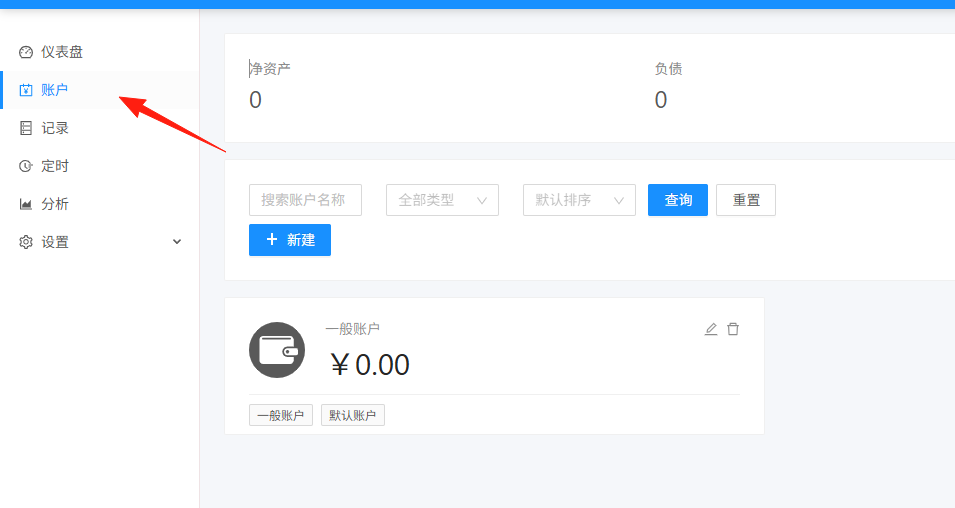Click the 设置 gear icon
Viewport: 955px width, 508px height.
[26, 242]
